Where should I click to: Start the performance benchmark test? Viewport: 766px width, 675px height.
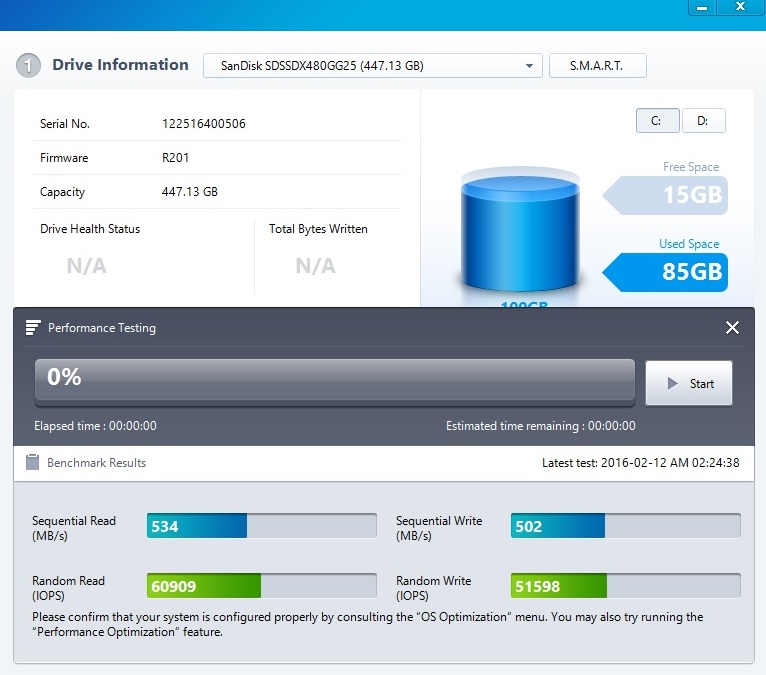pos(689,383)
